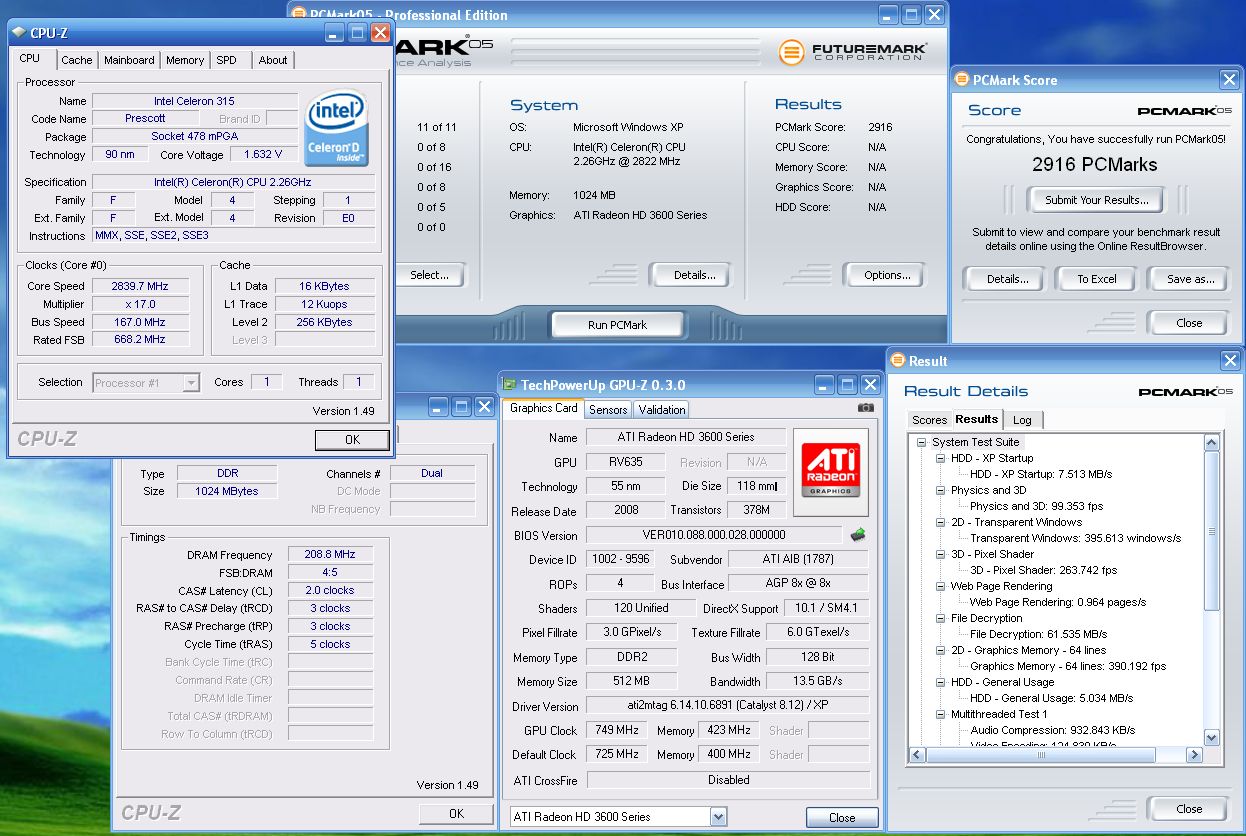This screenshot has height=836, width=1246.
Task: Open the About tab in CPU-Z
Action: coord(273,60)
